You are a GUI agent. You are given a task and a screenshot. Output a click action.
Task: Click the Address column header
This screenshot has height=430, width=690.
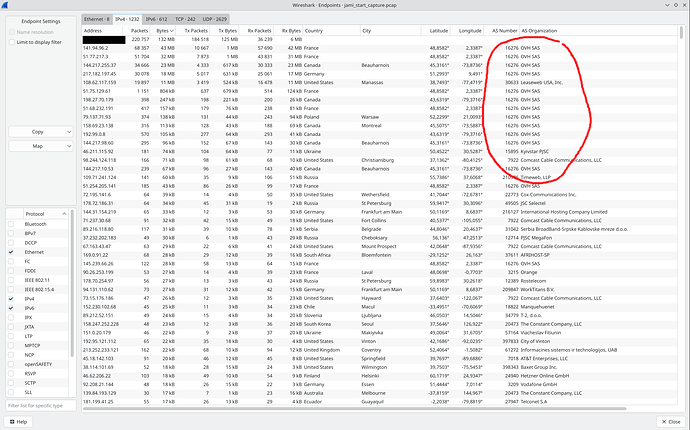pyautogui.click(x=104, y=31)
